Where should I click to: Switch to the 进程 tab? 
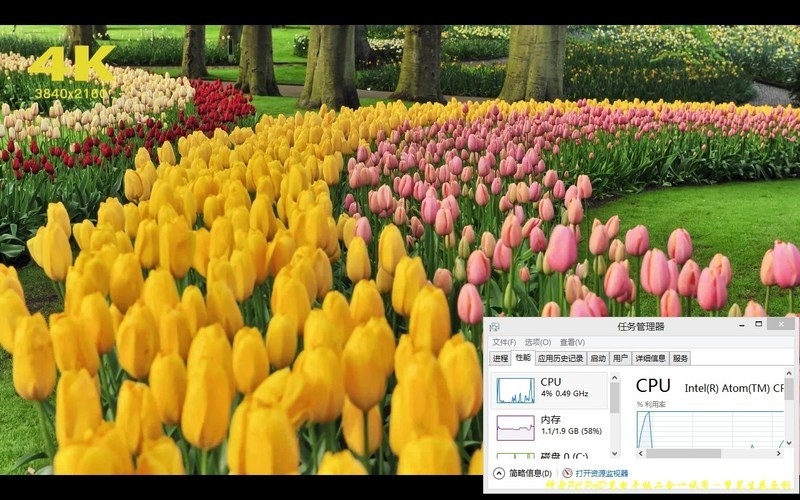click(x=500, y=358)
